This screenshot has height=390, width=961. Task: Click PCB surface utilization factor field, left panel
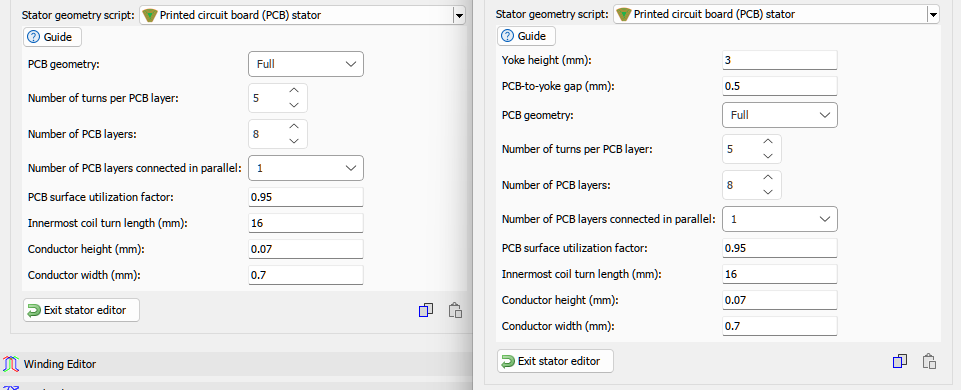pos(306,197)
